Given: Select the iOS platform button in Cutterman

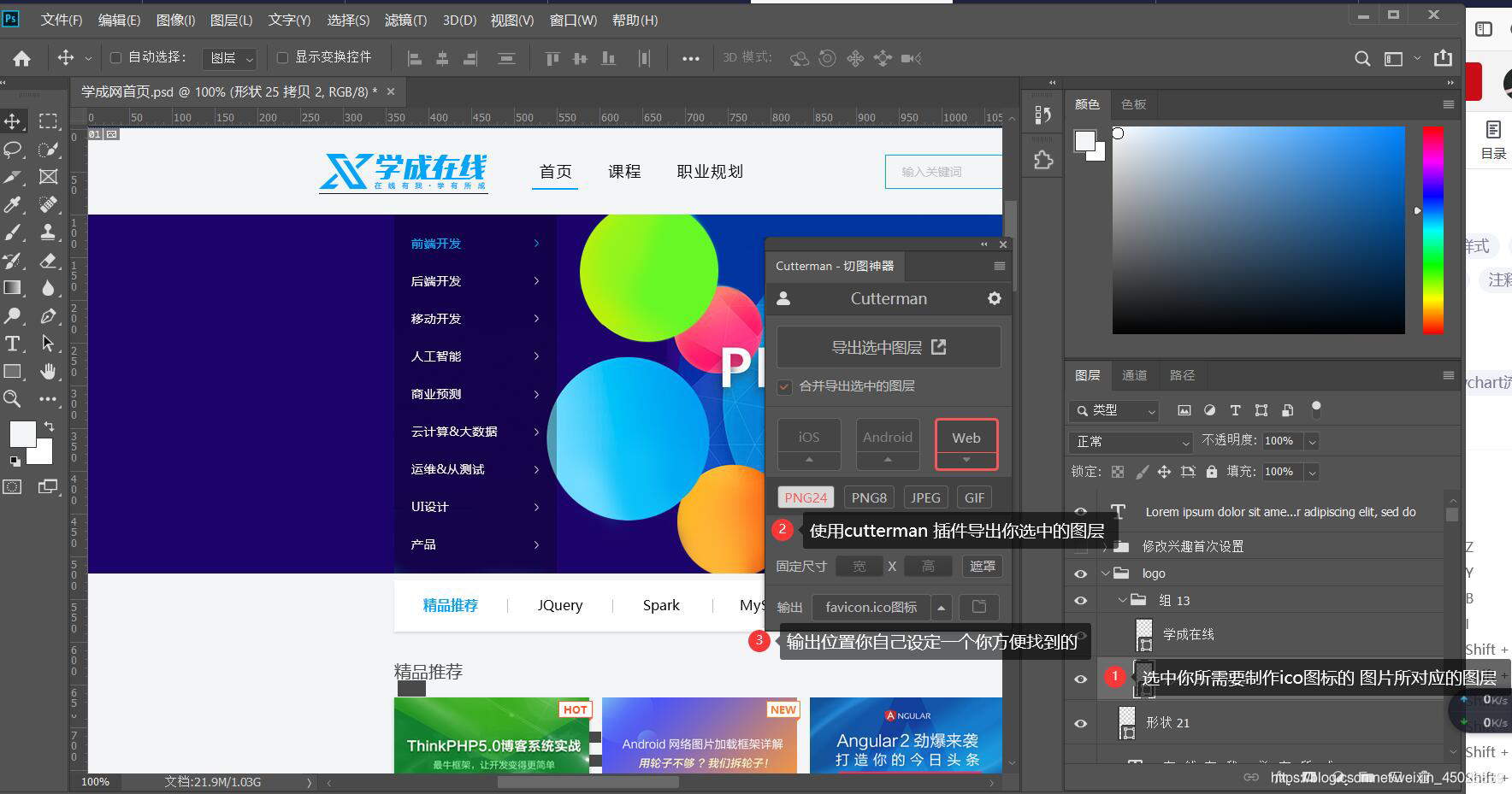Looking at the screenshot, I should point(809,444).
